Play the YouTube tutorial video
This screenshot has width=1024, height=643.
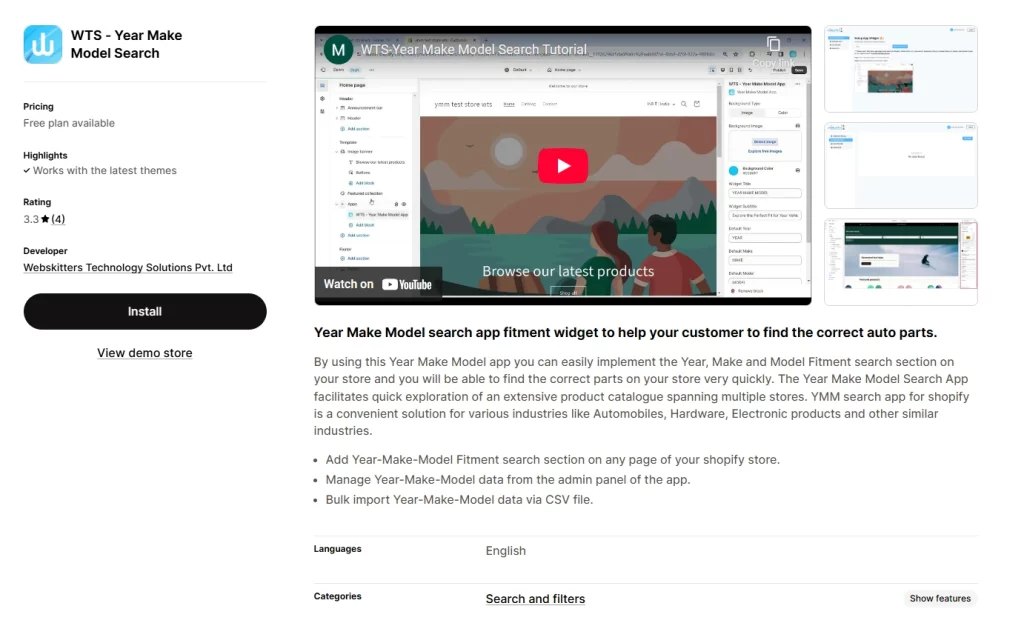tap(563, 166)
